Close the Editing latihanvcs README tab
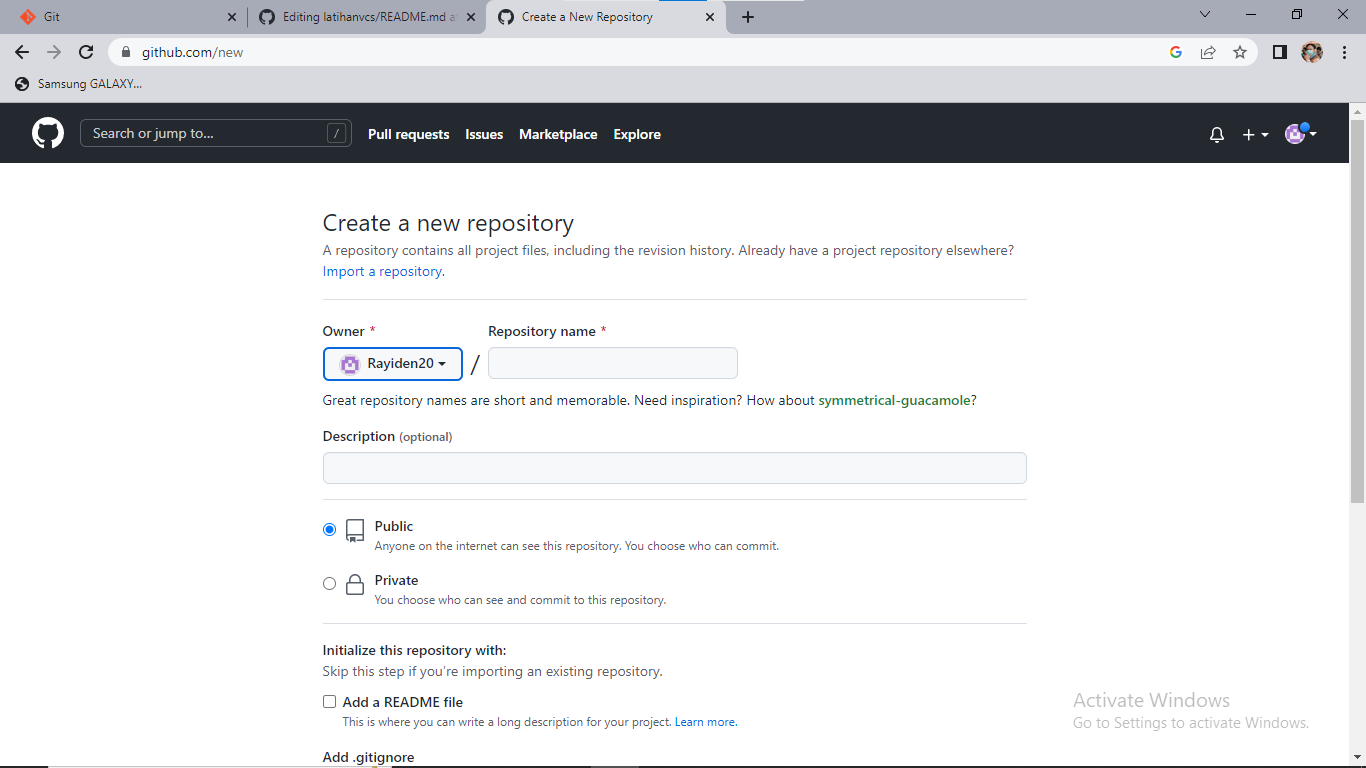 coord(471,17)
